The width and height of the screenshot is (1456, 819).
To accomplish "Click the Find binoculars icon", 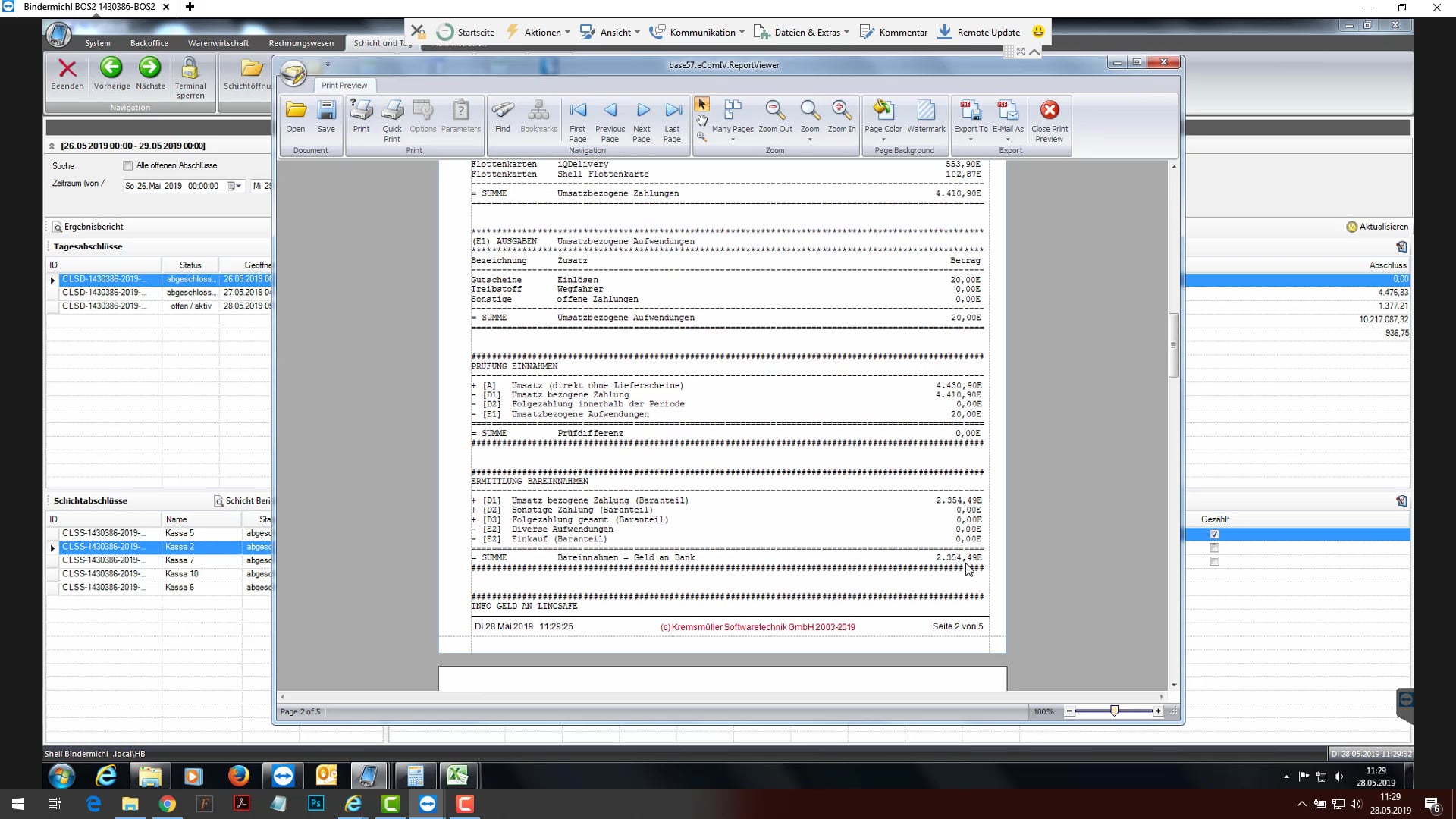I will point(502,111).
